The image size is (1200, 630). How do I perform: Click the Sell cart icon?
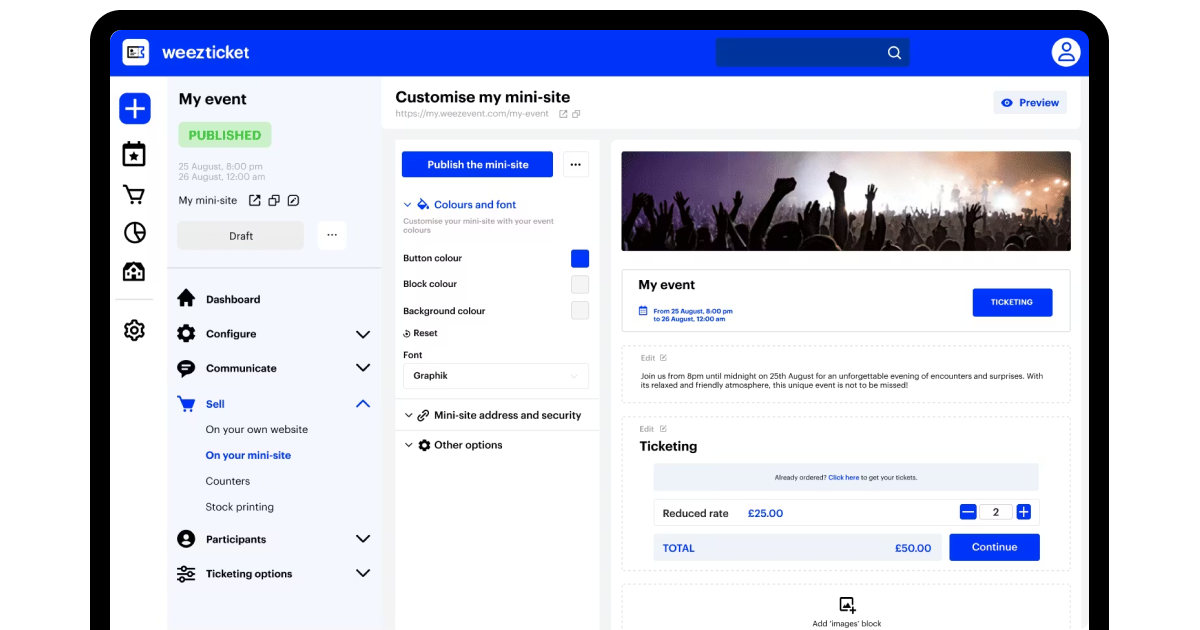click(x=186, y=404)
